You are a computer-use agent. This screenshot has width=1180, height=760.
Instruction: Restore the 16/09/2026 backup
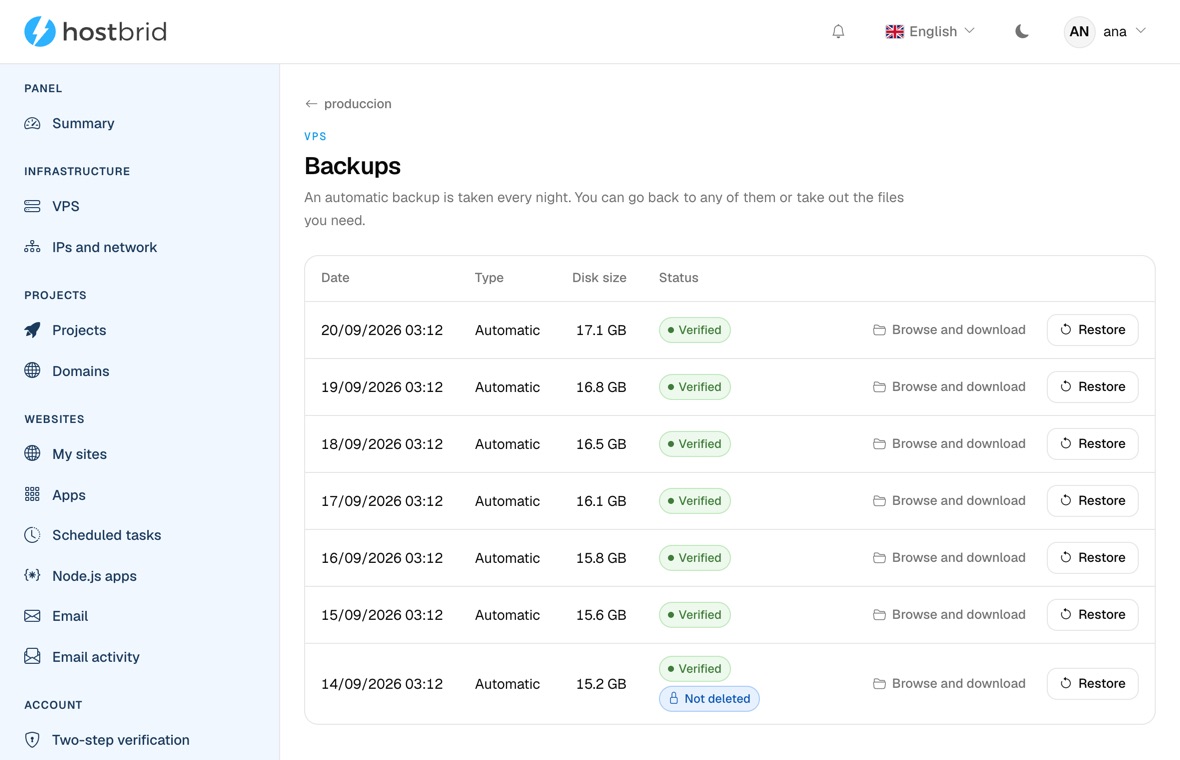[1092, 558]
